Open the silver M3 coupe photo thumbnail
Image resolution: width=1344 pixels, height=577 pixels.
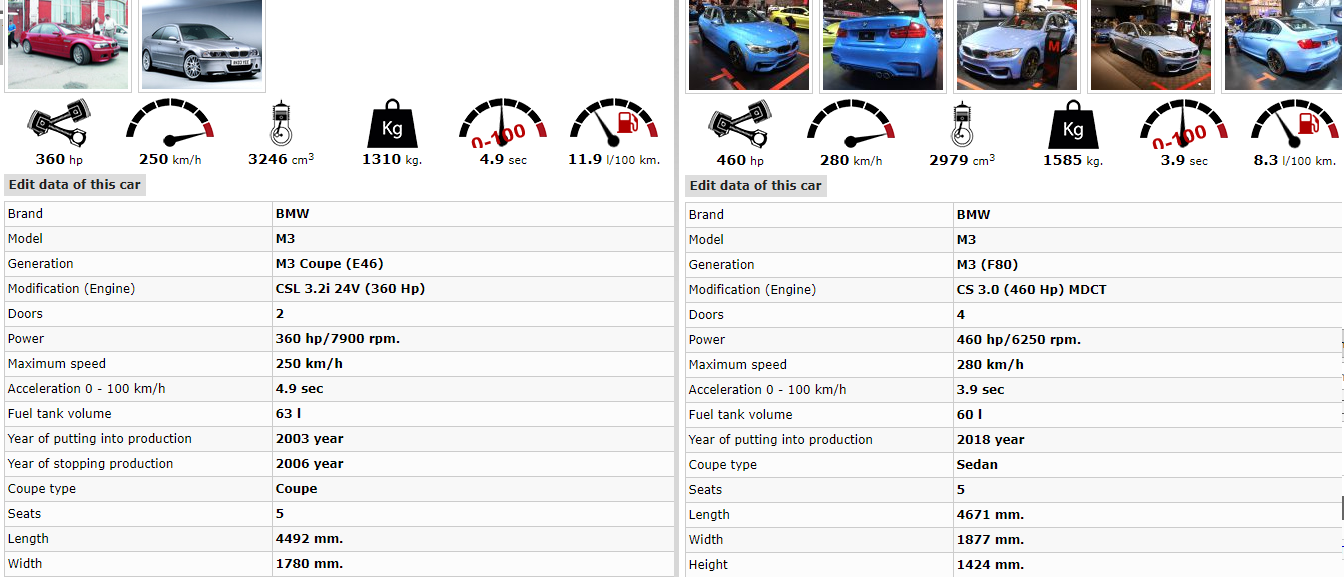pyautogui.click(x=202, y=45)
